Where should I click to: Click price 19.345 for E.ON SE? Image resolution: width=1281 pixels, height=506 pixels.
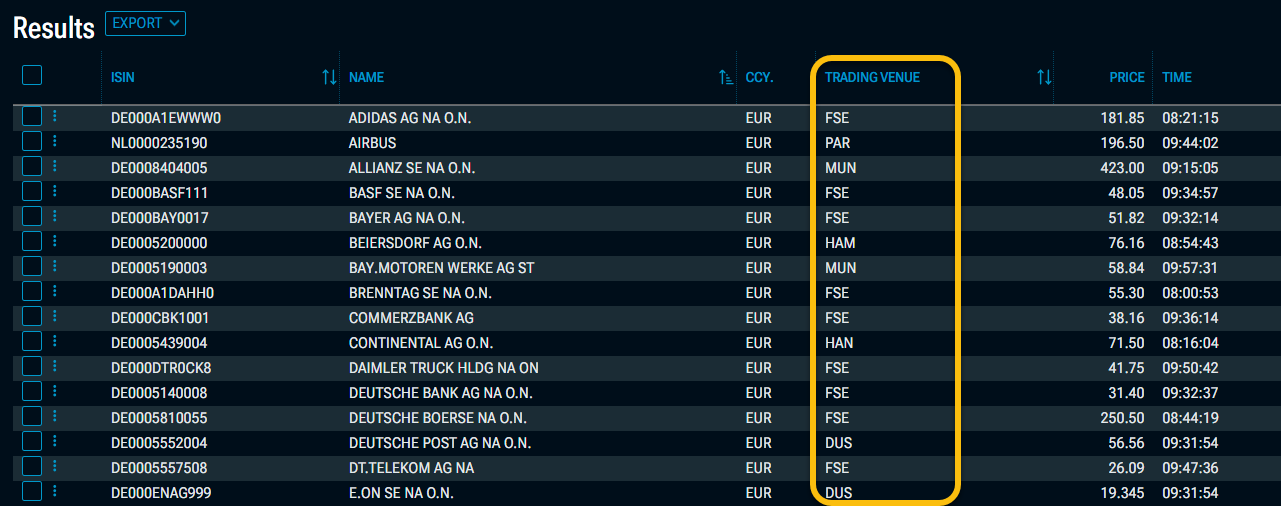[1123, 493]
